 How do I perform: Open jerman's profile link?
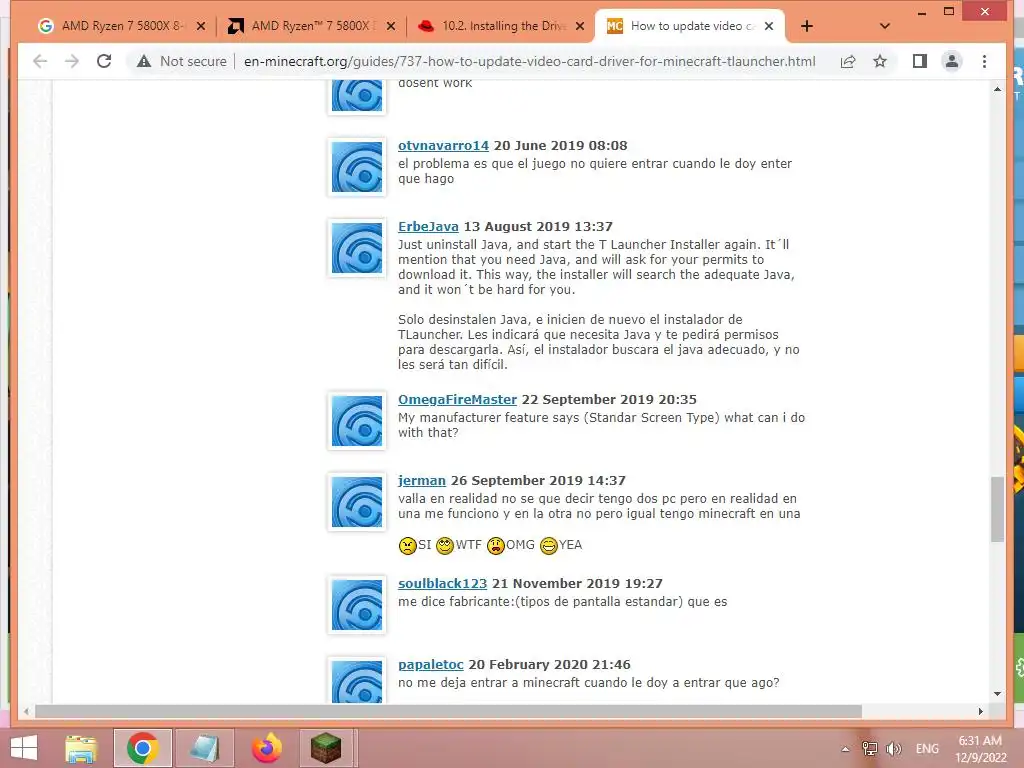pyautogui.click(x=422, y=481)
